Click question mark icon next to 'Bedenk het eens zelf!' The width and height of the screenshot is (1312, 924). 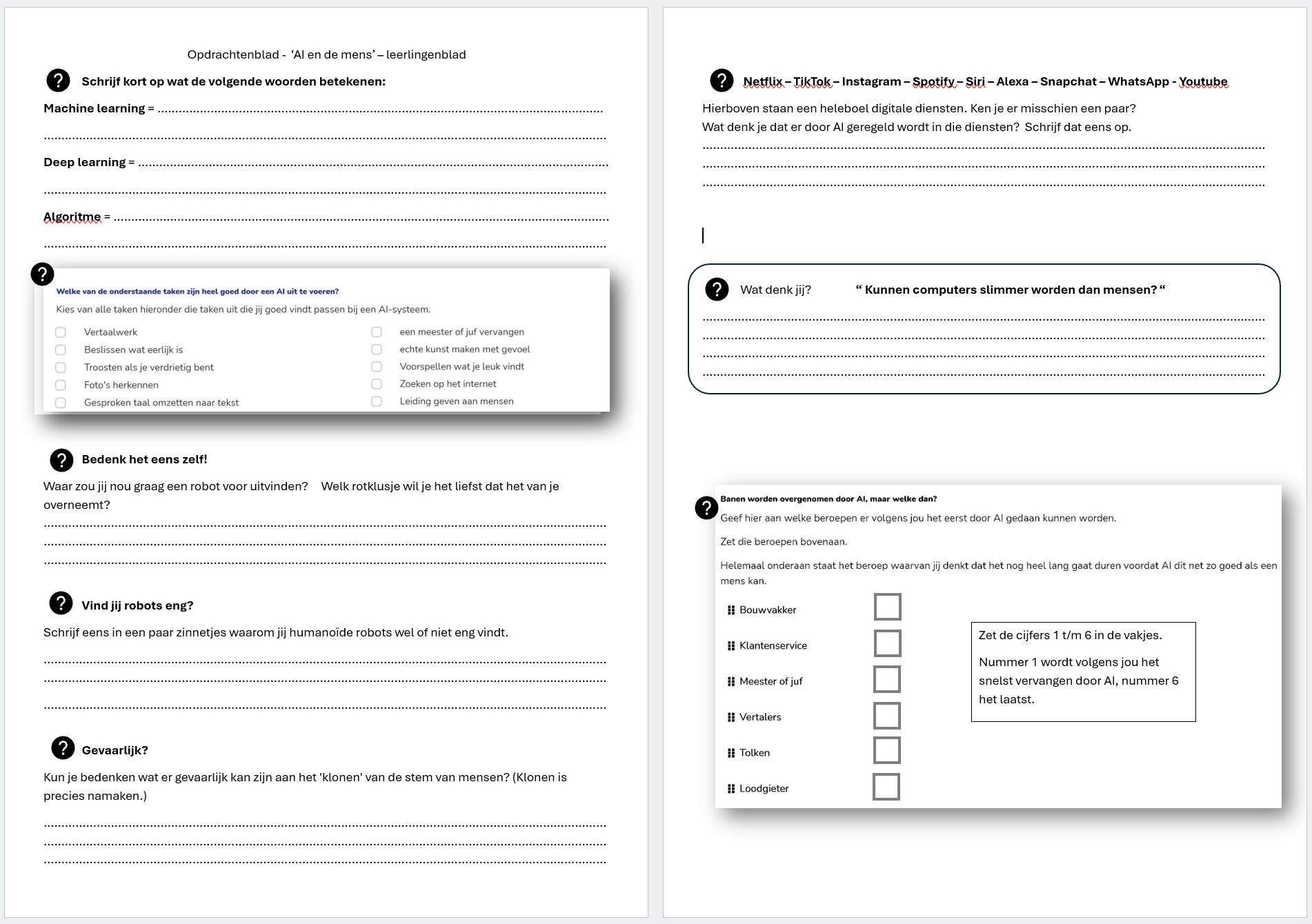click(61, 459)
